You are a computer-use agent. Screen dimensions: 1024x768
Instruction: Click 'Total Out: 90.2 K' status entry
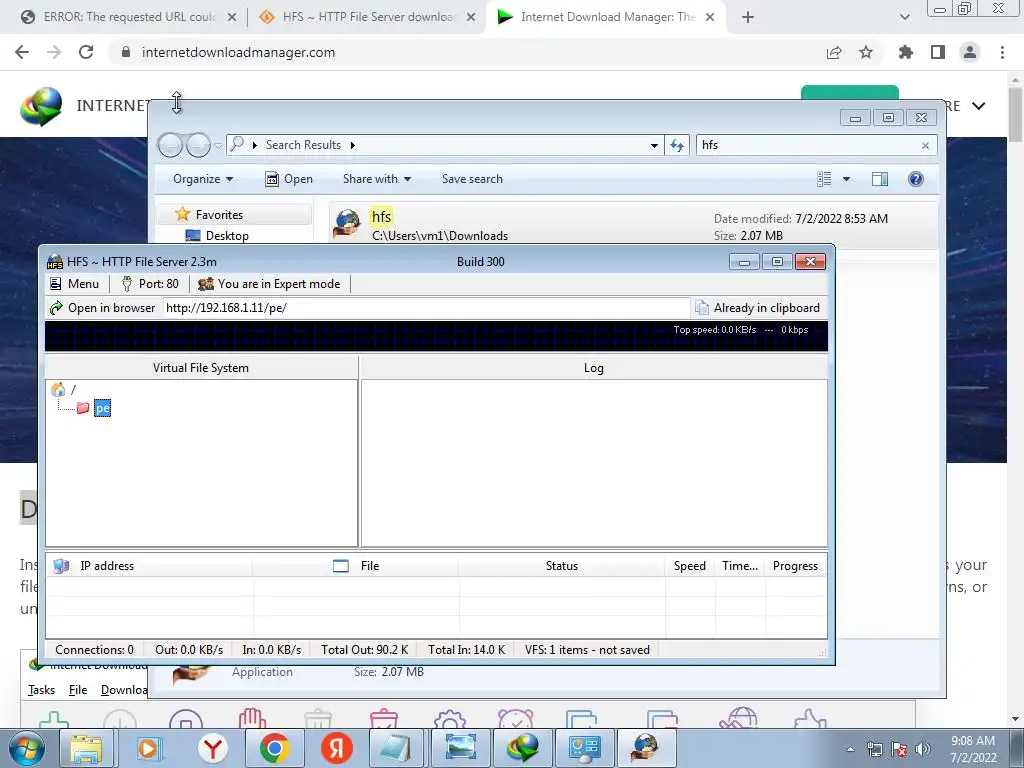(364, 650)
